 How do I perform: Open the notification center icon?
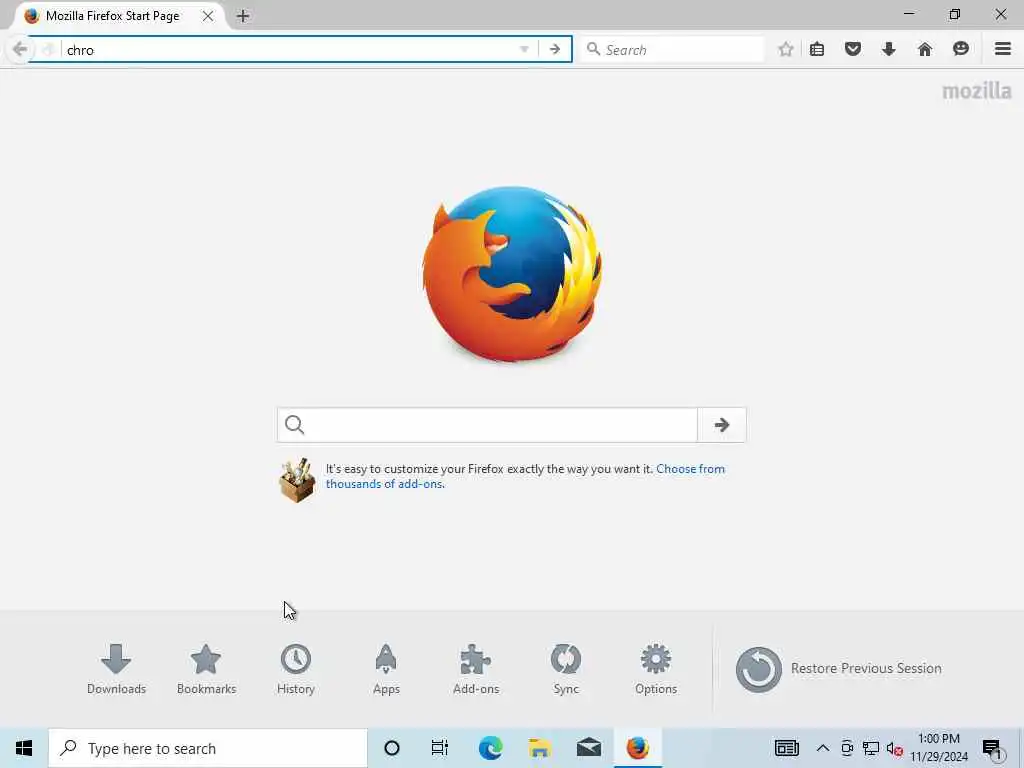point(992,748)
